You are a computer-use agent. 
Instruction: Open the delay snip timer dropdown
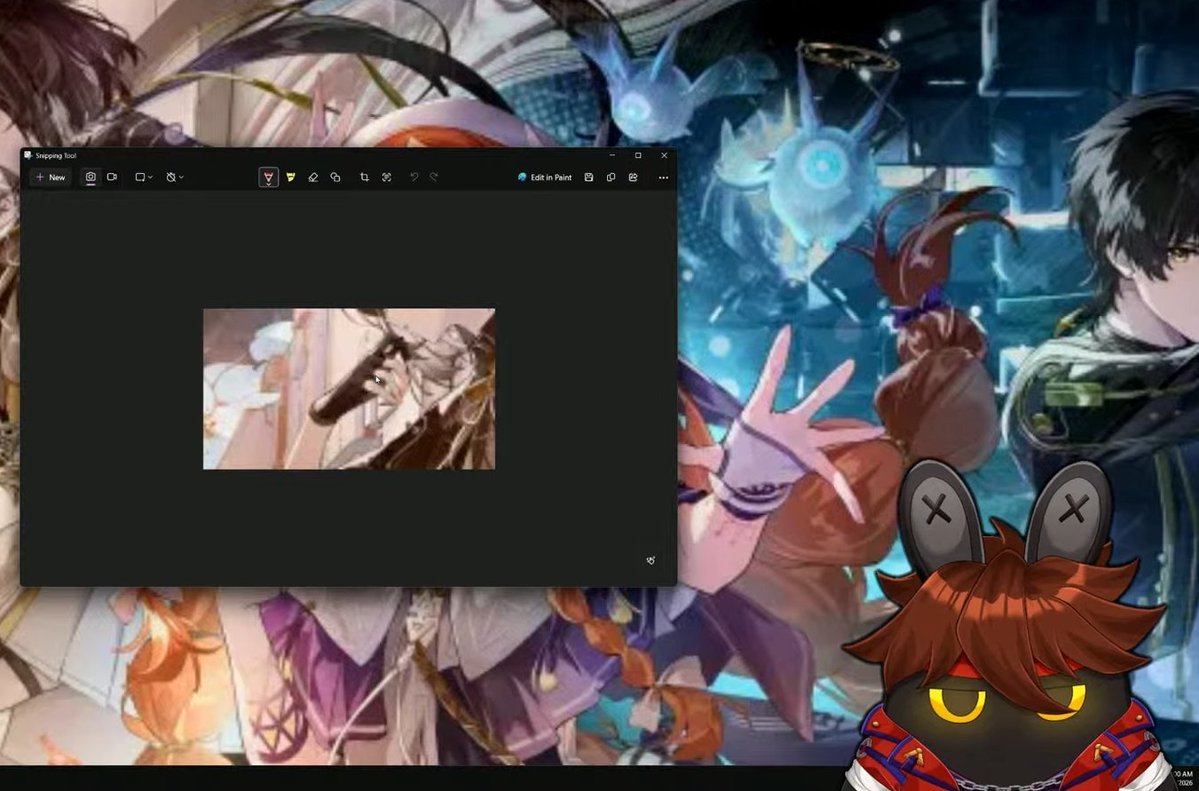pos(174,177)
